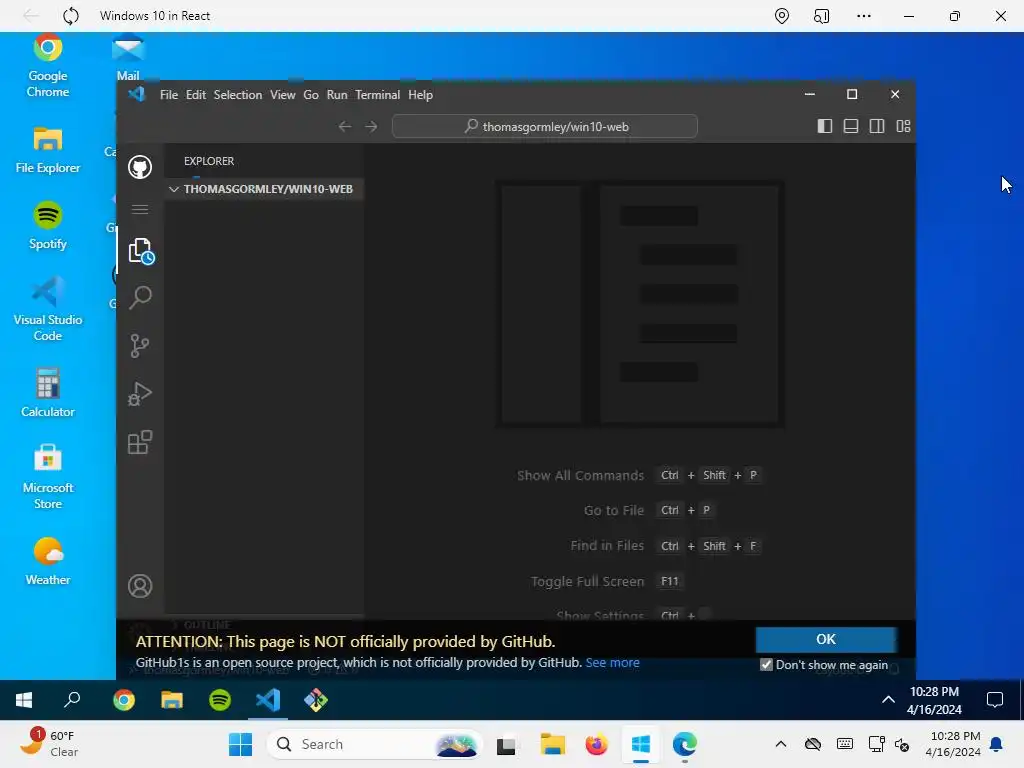
Task: Click OK on the attention notice
Action: pos(826,639)
